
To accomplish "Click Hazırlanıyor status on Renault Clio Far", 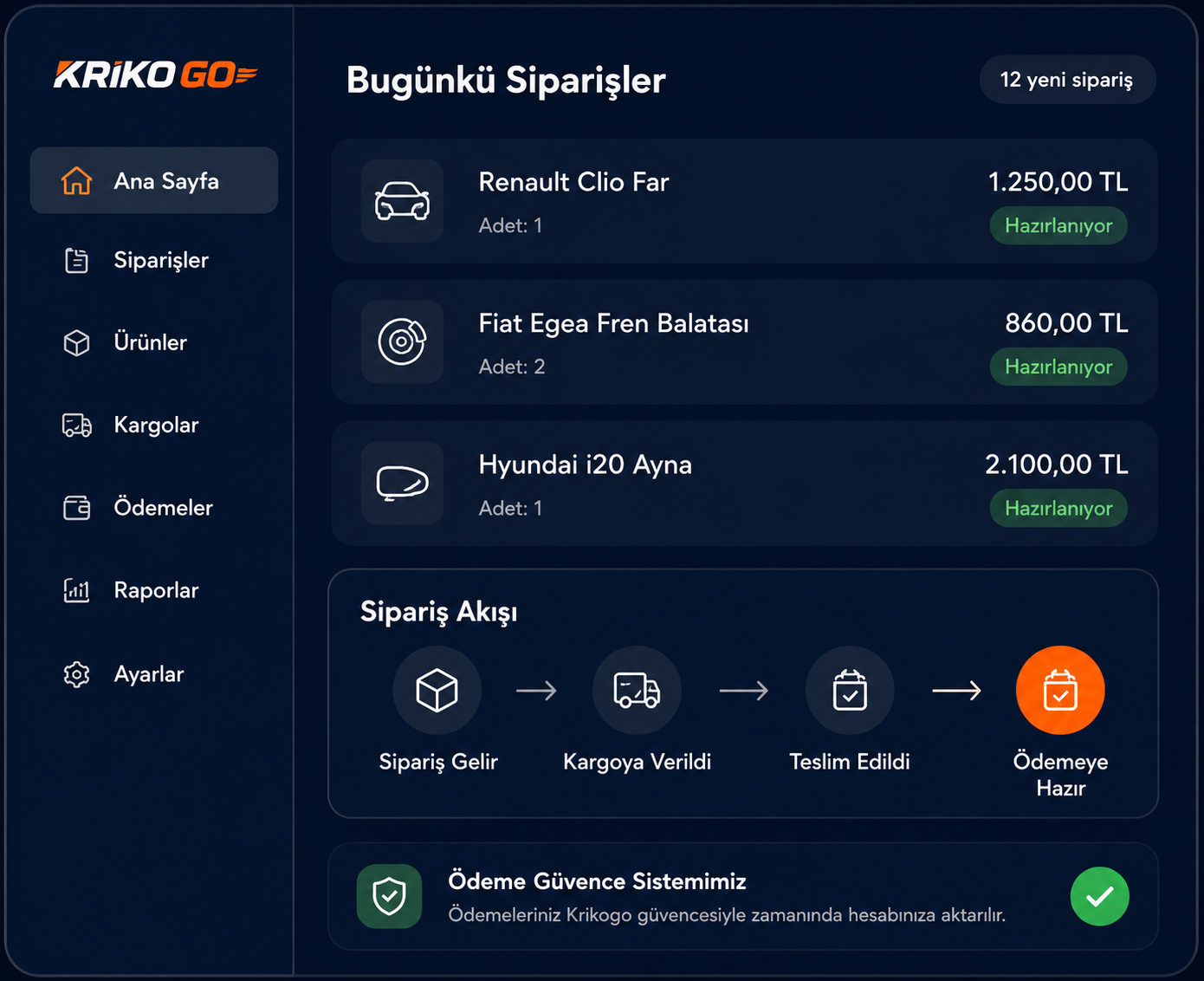I will pos(1058,225).
